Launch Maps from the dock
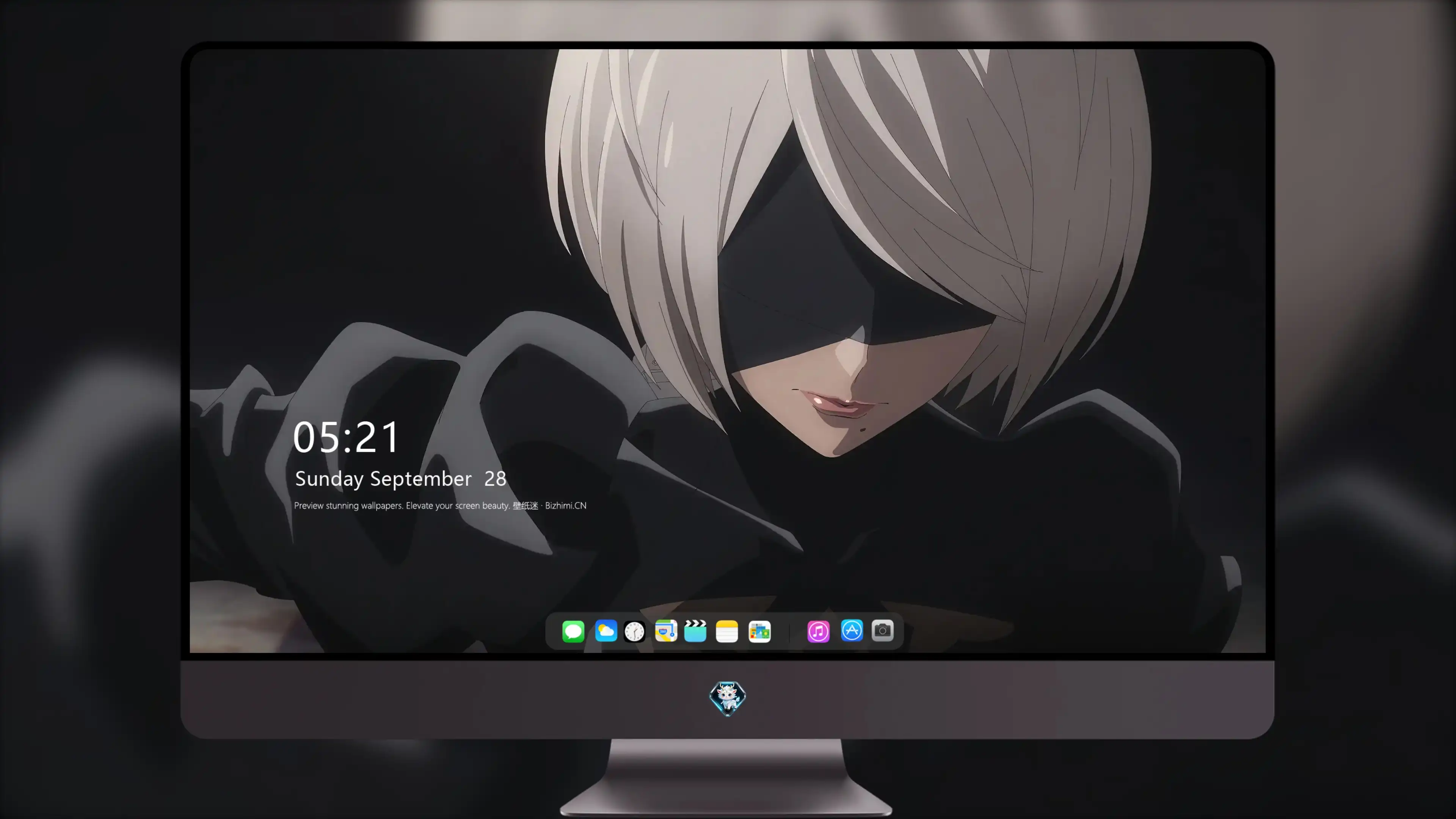Viewport: 1456px width, 819px height. (x=666, y=631)
